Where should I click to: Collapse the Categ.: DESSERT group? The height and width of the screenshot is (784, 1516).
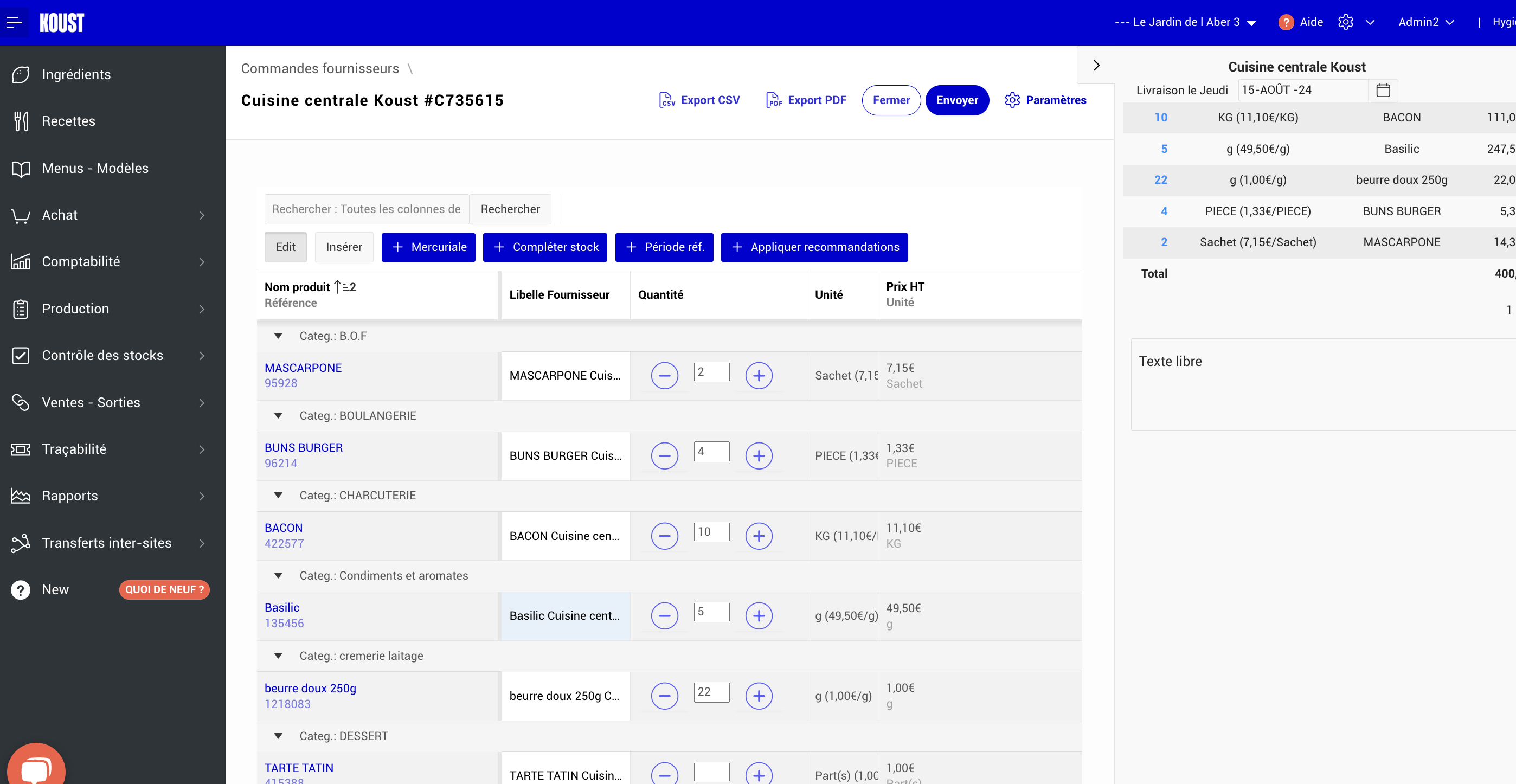coord(278,736)
